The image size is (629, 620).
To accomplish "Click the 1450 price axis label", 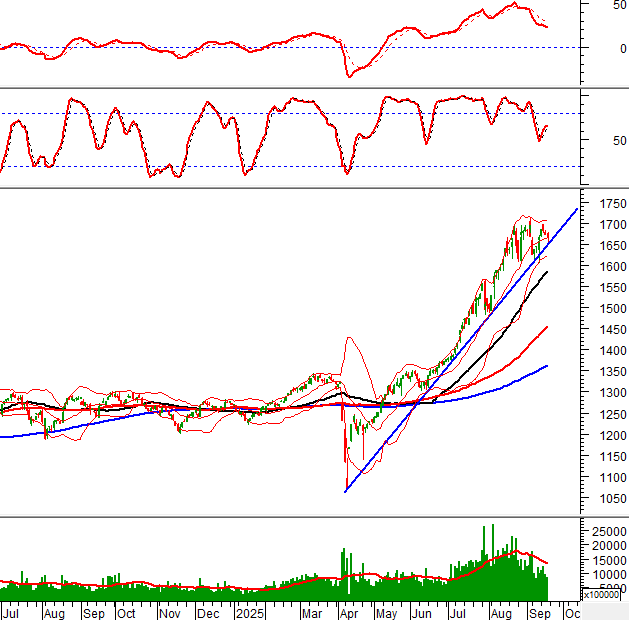I will click(613, 330).
